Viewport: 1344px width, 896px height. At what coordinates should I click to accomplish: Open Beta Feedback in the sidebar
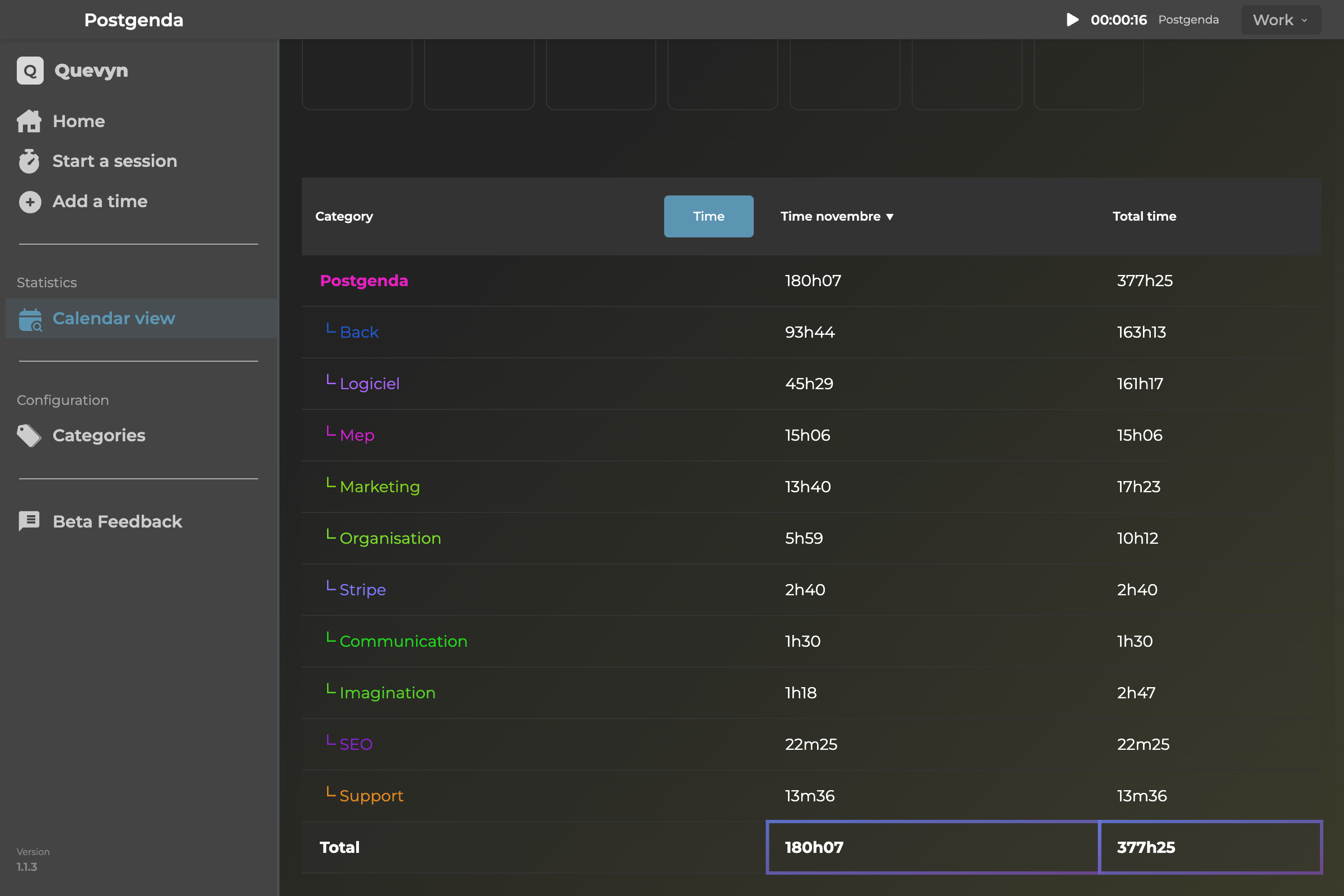[117, 522]
